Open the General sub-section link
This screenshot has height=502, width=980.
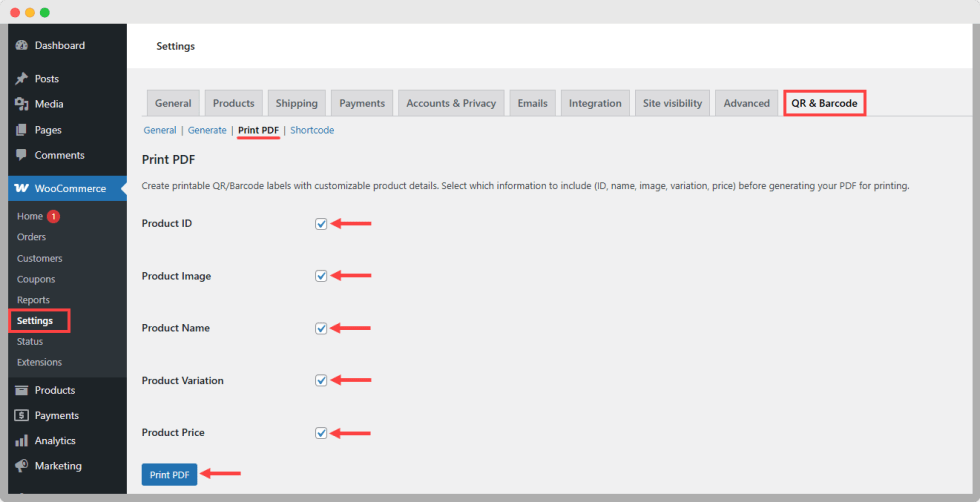pyautogui.click(x=160, y=130)
